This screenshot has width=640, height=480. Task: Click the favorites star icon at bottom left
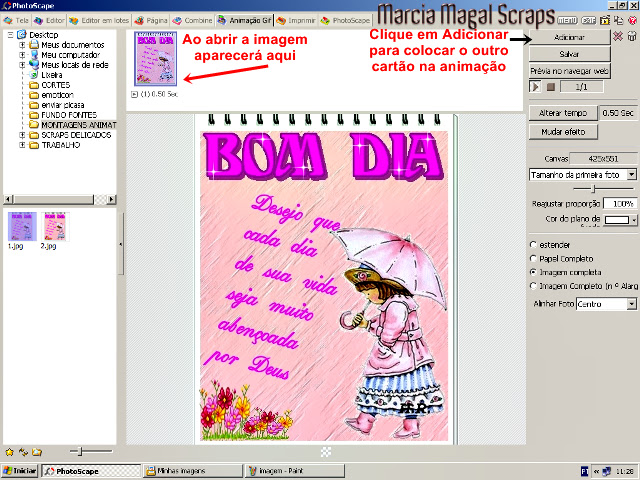(x=9, y=452)
